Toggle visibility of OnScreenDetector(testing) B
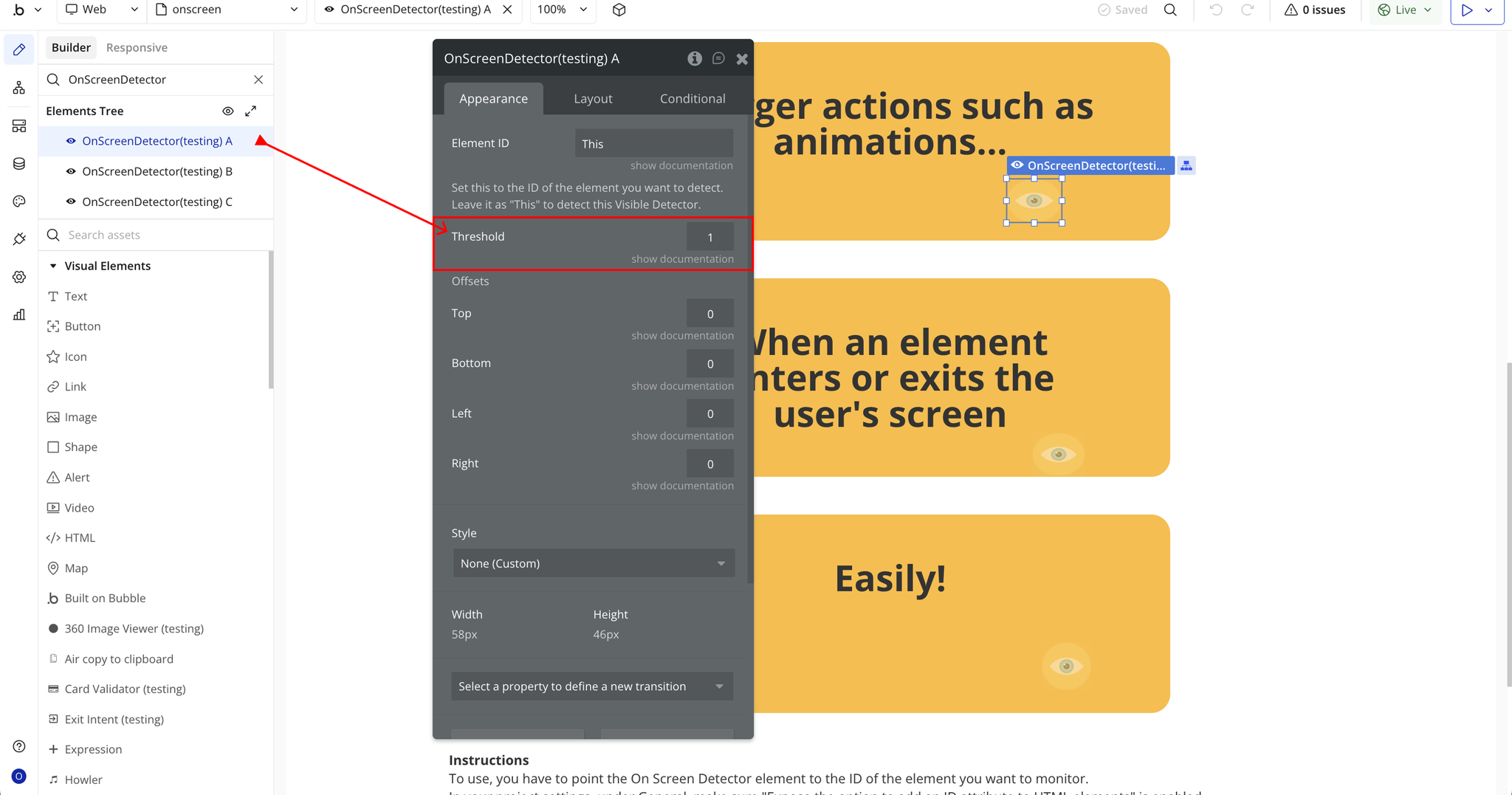Screen dimensions: 1512x795 point(71,172)
